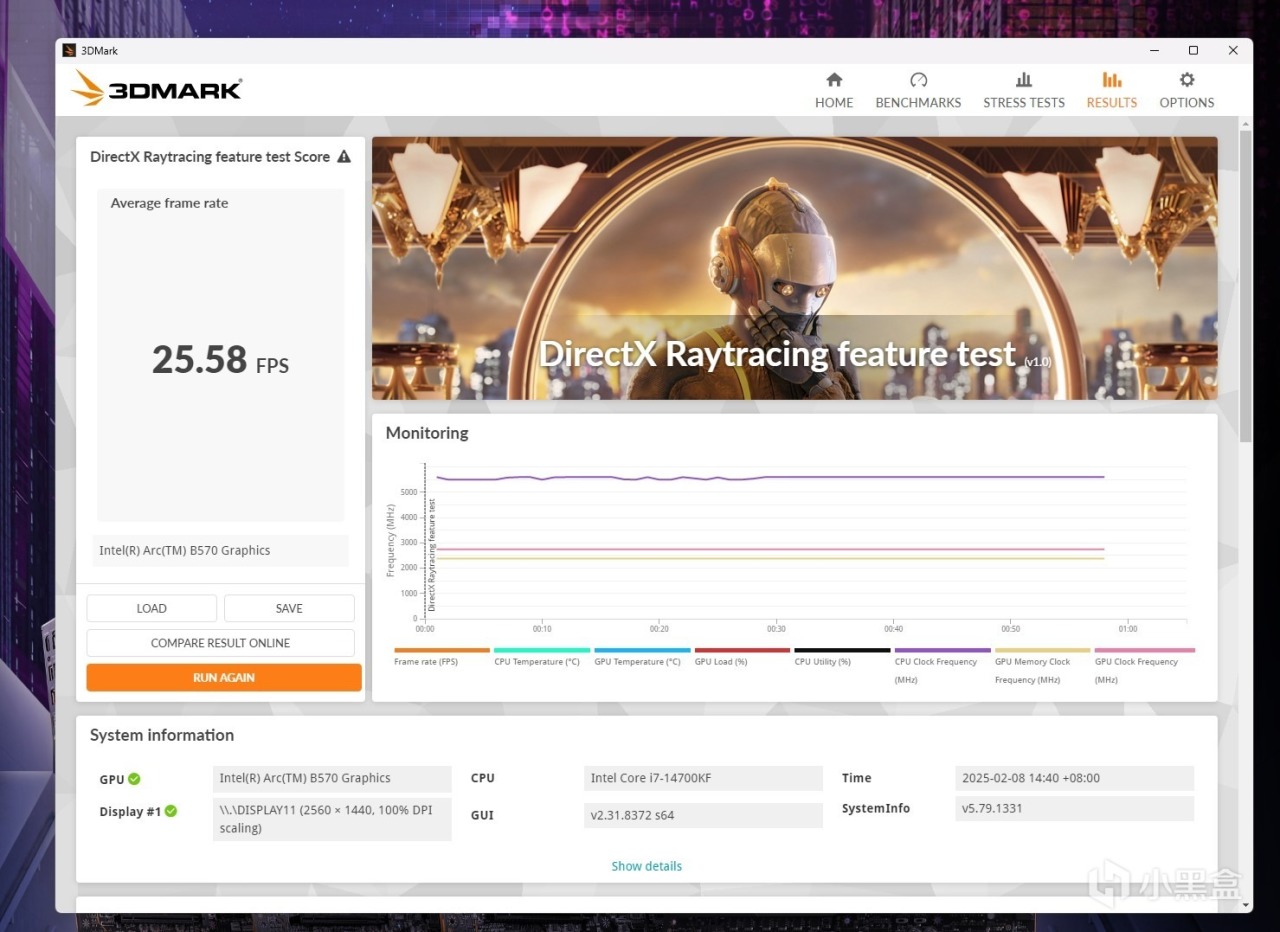Click the green GPU status checkmark
The image size is (1280, 932).
pyautogui.click(x=134, y=779)
